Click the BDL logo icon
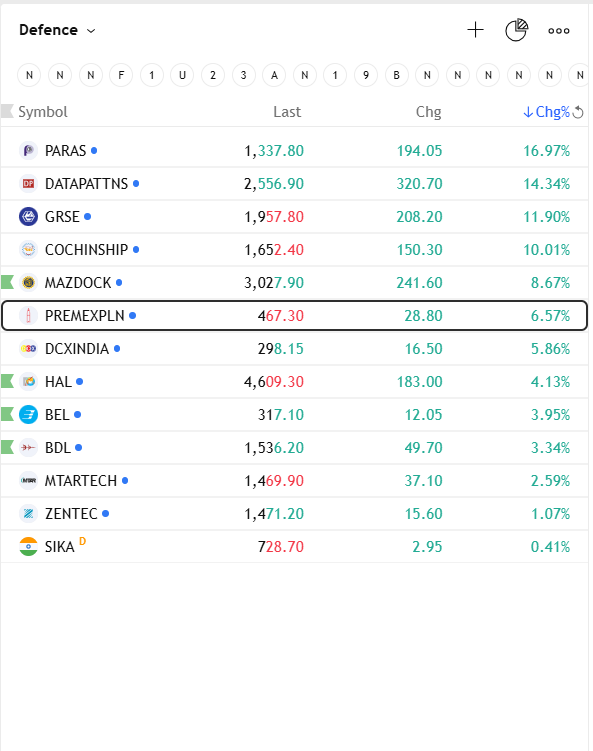This screenshot has width=593, height=751. [x=28, y=447]
